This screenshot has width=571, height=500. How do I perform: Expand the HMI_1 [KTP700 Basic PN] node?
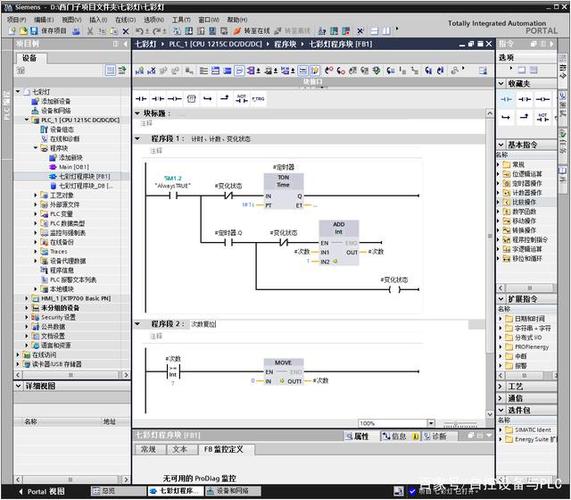click(27, 298)
